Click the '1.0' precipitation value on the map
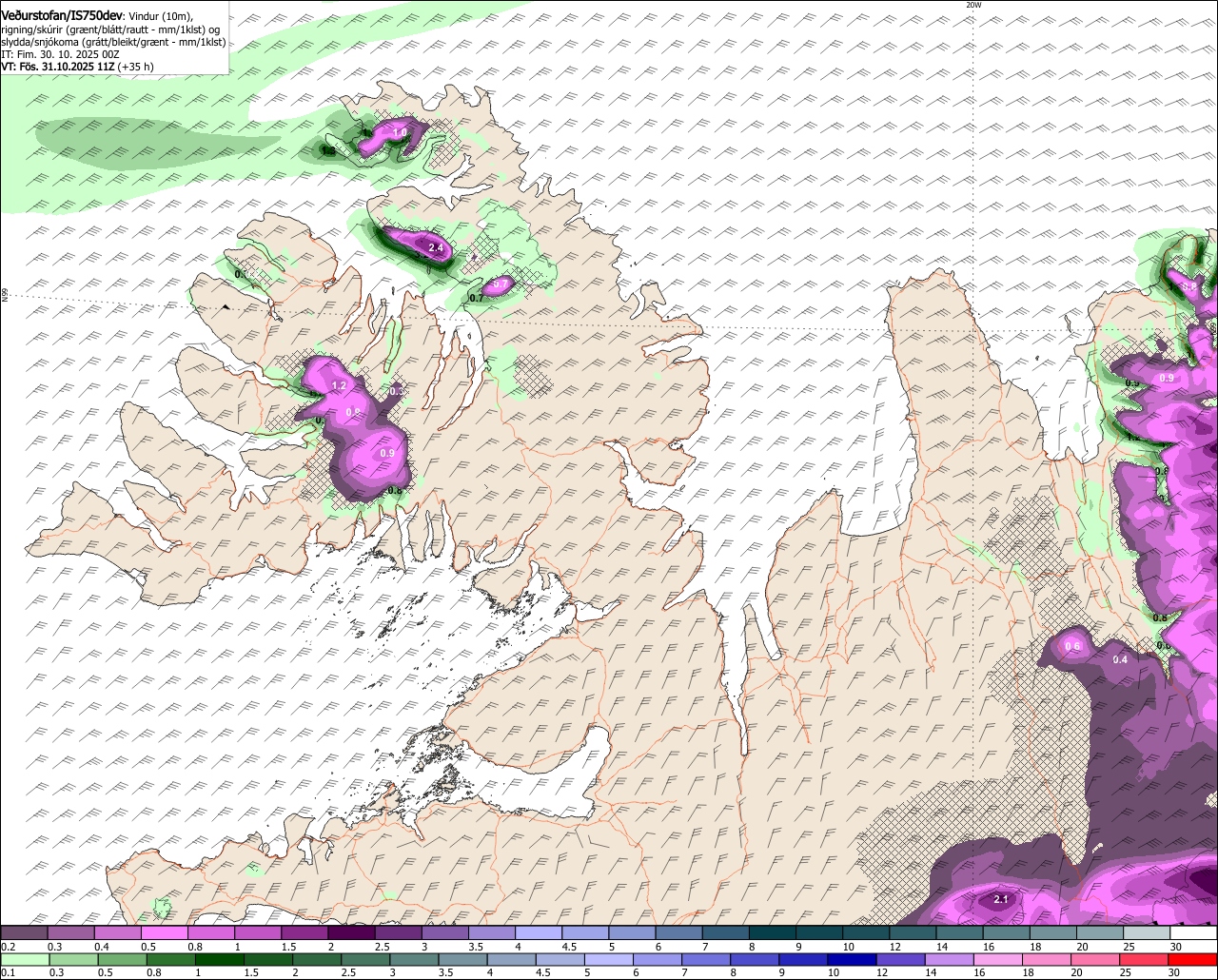Viewport: 1218px width, 980px height. (x=400, y=131)
